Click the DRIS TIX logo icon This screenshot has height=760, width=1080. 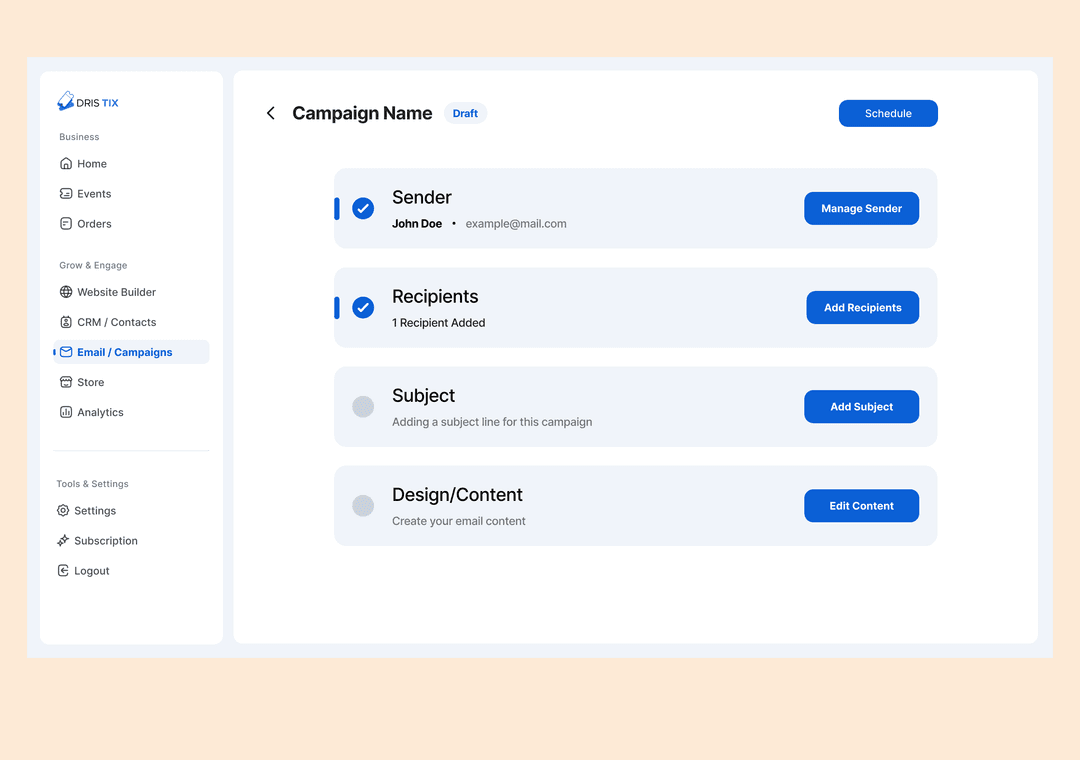tap(65, 101)
